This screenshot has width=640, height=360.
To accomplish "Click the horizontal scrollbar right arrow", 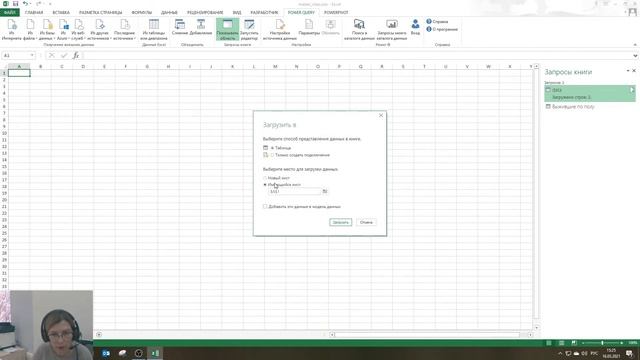I will (530, 335).
